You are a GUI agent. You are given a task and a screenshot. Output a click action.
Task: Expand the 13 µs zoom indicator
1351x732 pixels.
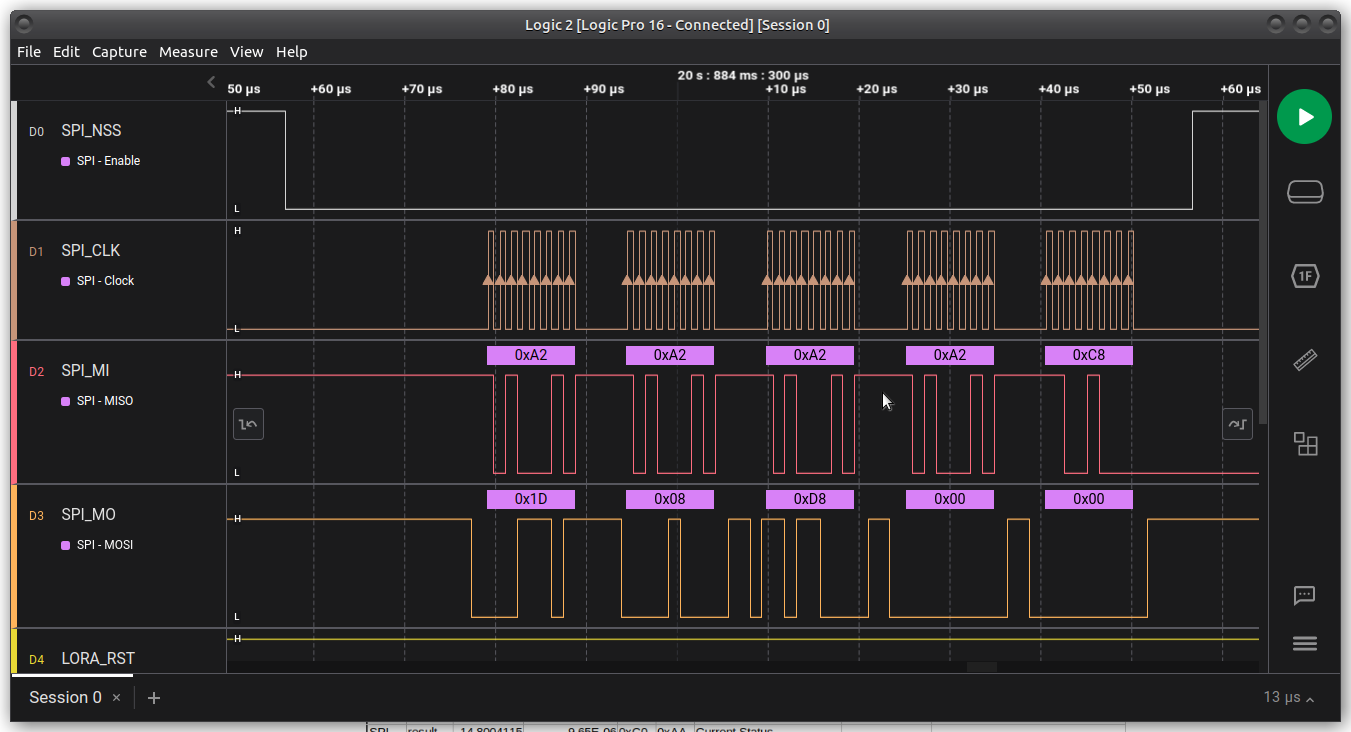1288,697
